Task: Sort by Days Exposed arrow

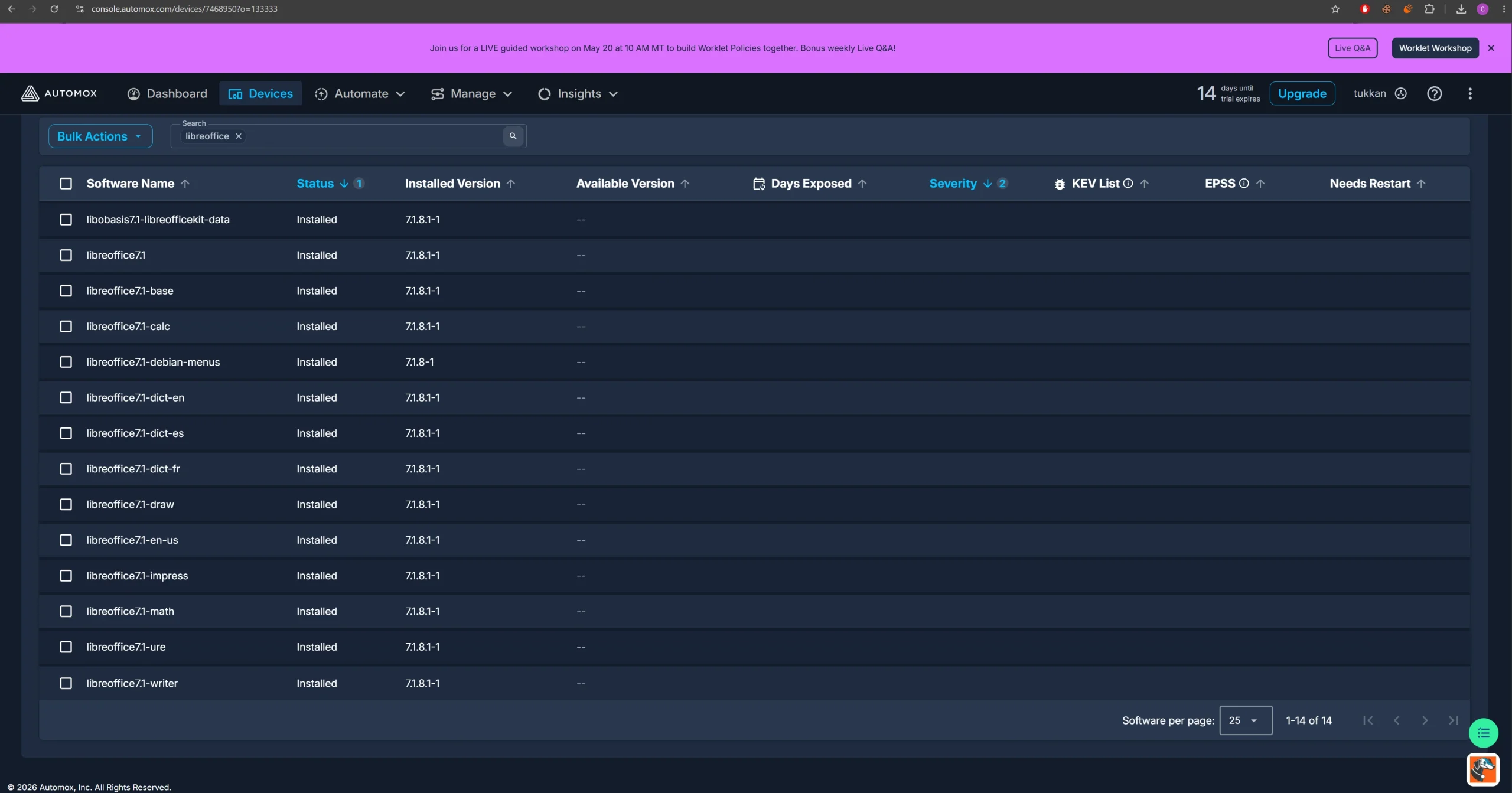Action: (x=862, y=184)
